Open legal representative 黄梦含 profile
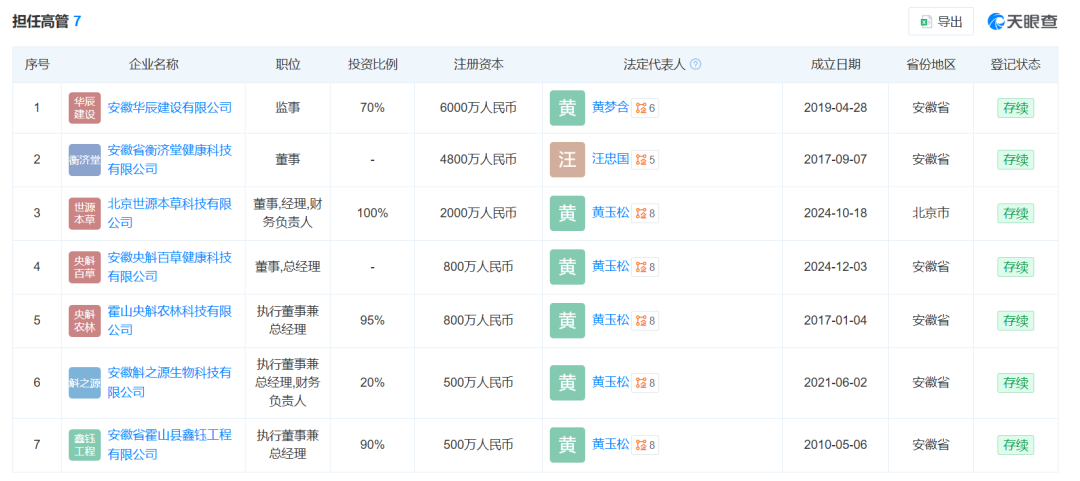Screen dimensions: 1080x481 (x=610, y=107)
